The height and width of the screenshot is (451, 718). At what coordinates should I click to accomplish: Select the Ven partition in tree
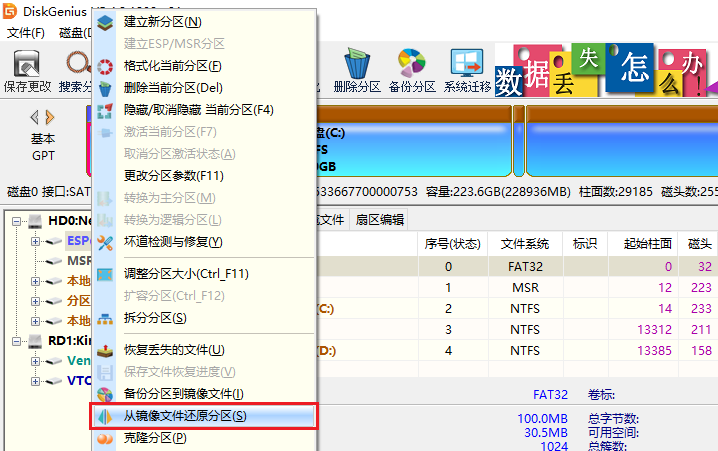click(x=79, y=361)
